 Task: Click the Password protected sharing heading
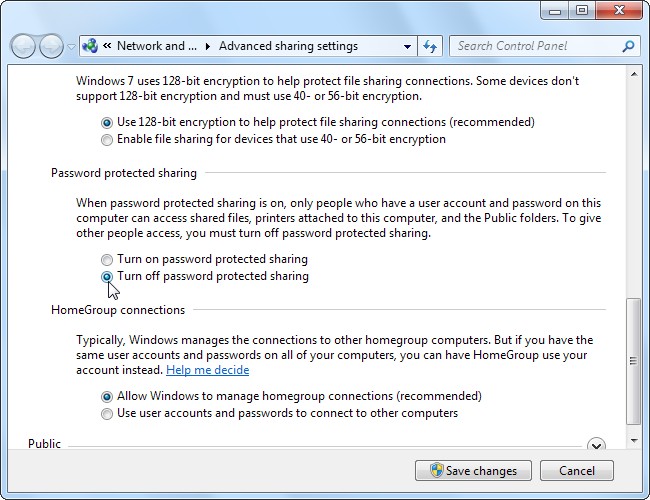click(x=124, y=173)
